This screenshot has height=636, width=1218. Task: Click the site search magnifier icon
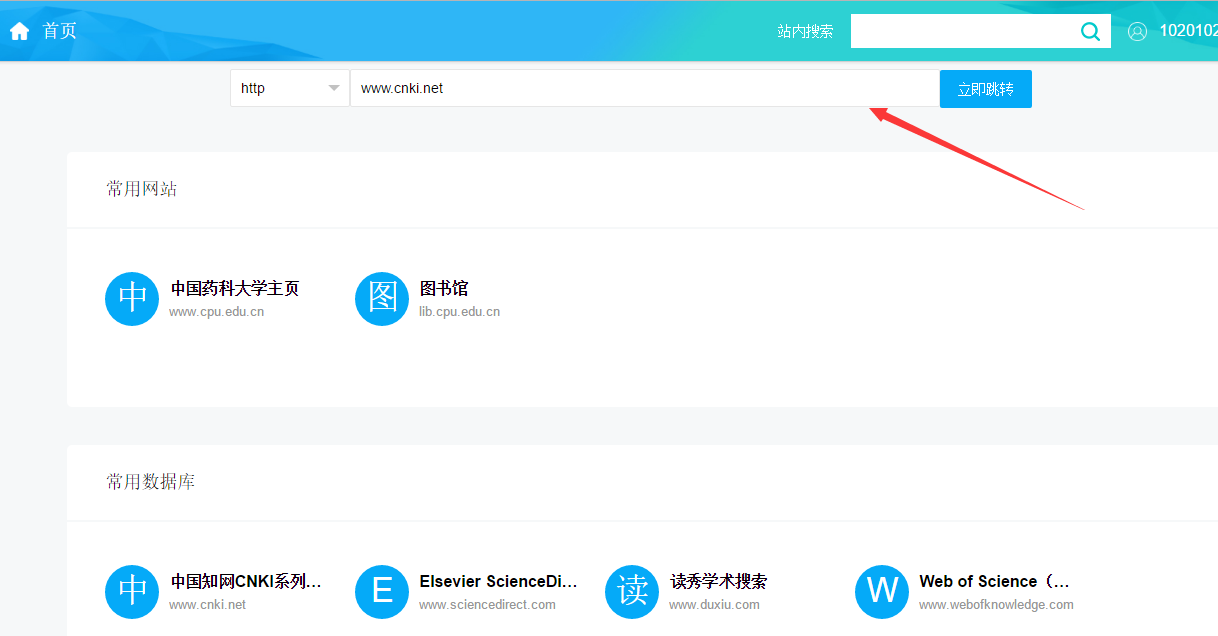[1090, 31]
